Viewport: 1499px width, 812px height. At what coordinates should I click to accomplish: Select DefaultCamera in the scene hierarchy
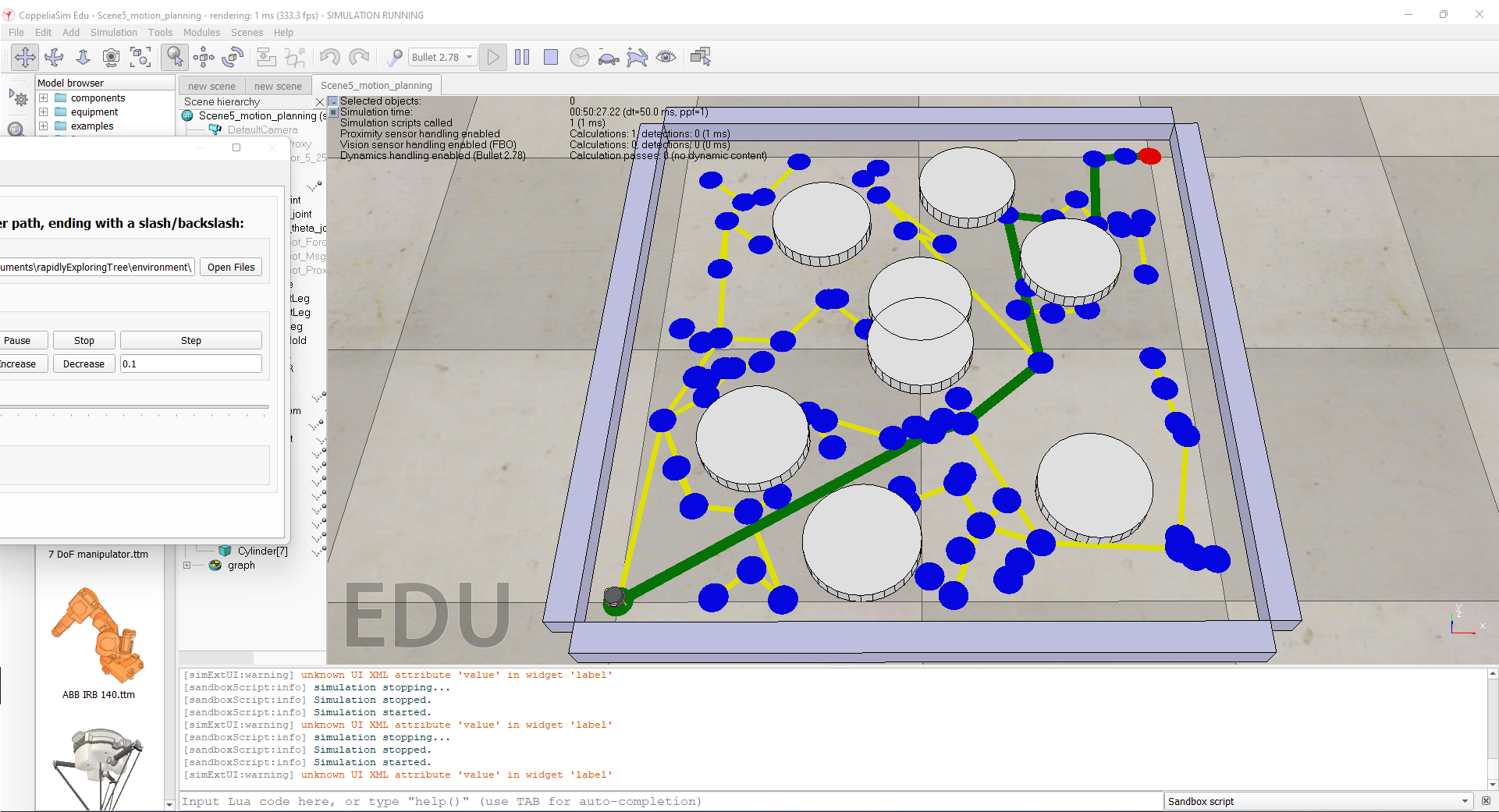pos(262,130)
